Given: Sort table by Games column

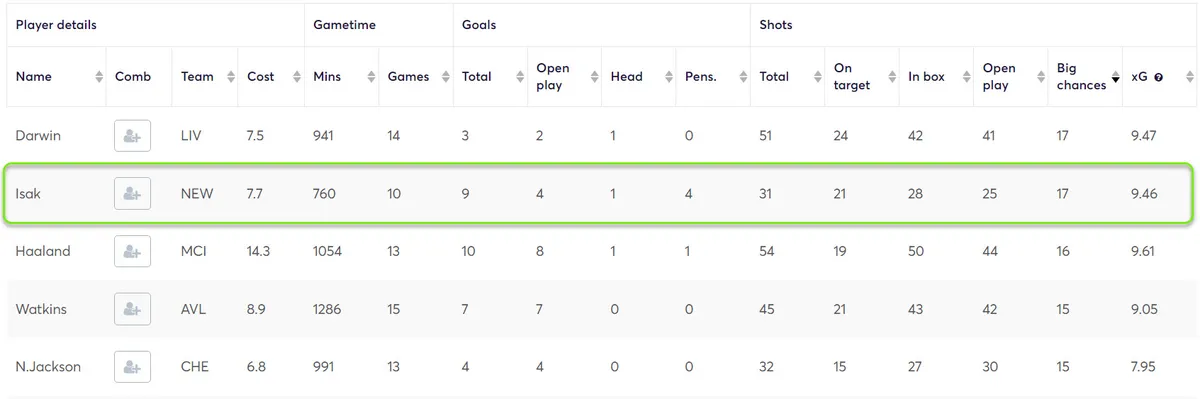Looking at the screenshot, I should point(408,77).
